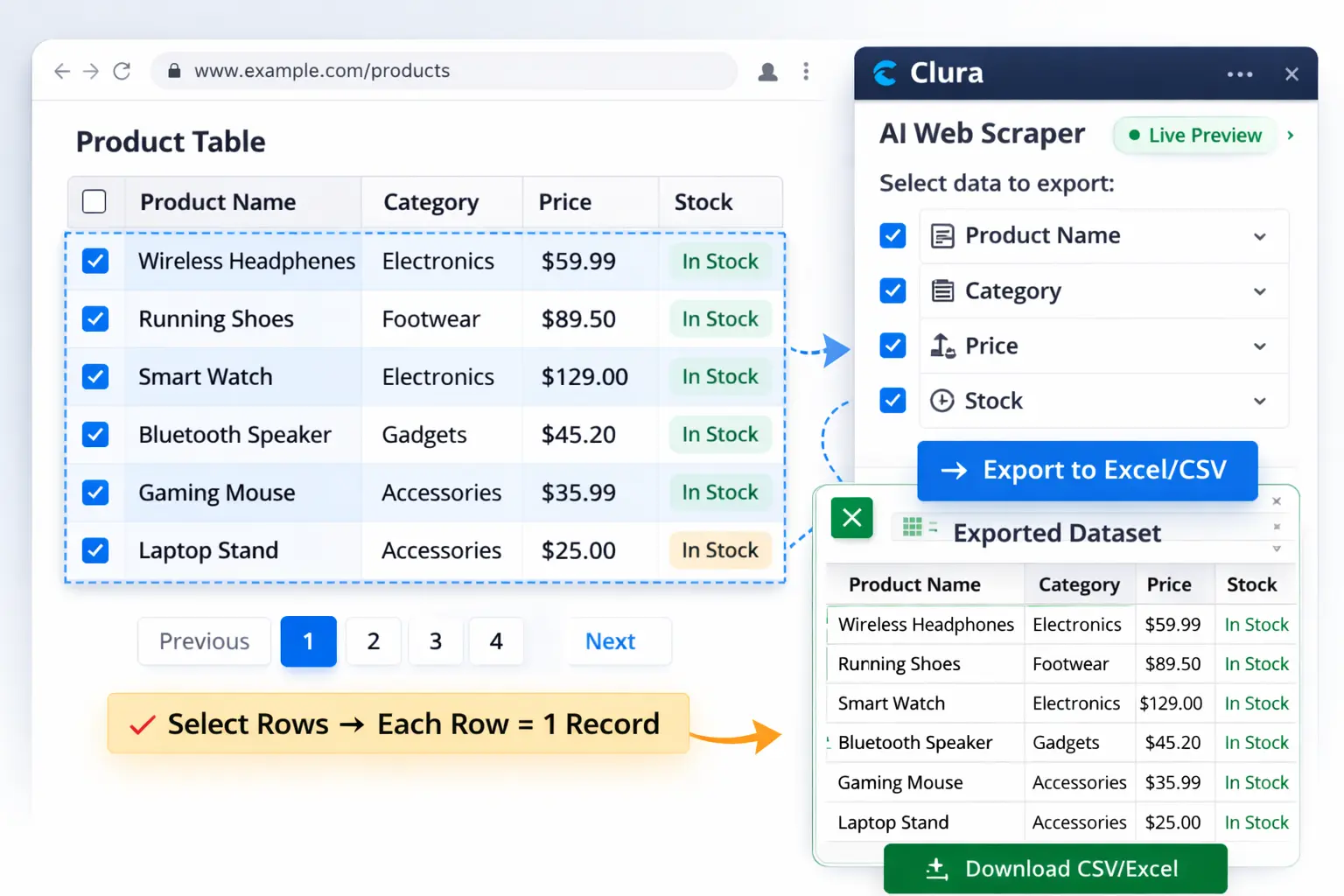Click the Stock clock icon in export panel
Image resolution: width=1344 pixels, height=896 pixels.
point(942,400)
